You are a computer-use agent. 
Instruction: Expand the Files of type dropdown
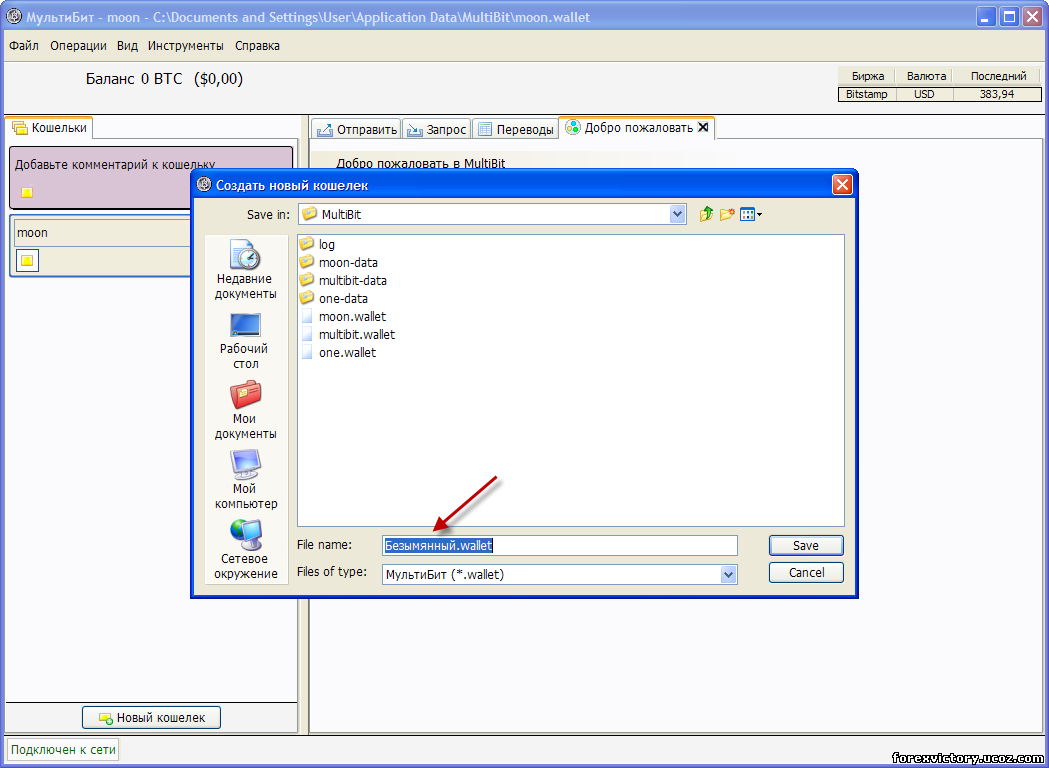pos(729,574)
